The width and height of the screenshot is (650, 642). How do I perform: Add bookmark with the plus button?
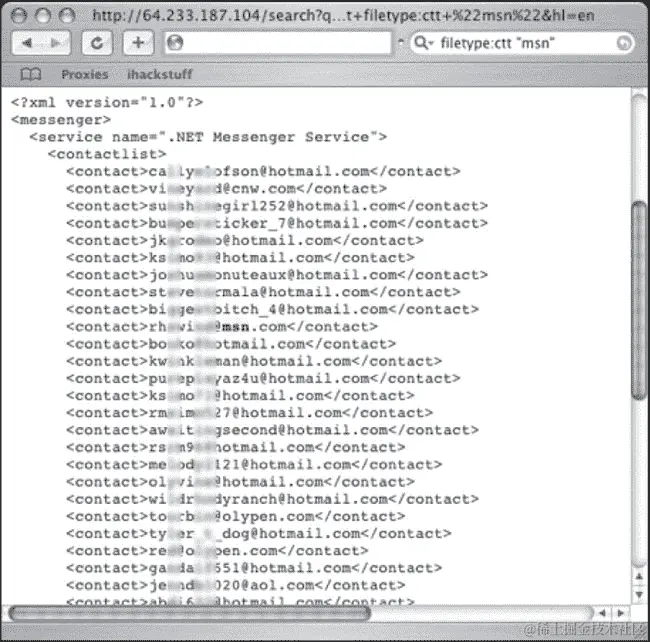pos(138,43)
